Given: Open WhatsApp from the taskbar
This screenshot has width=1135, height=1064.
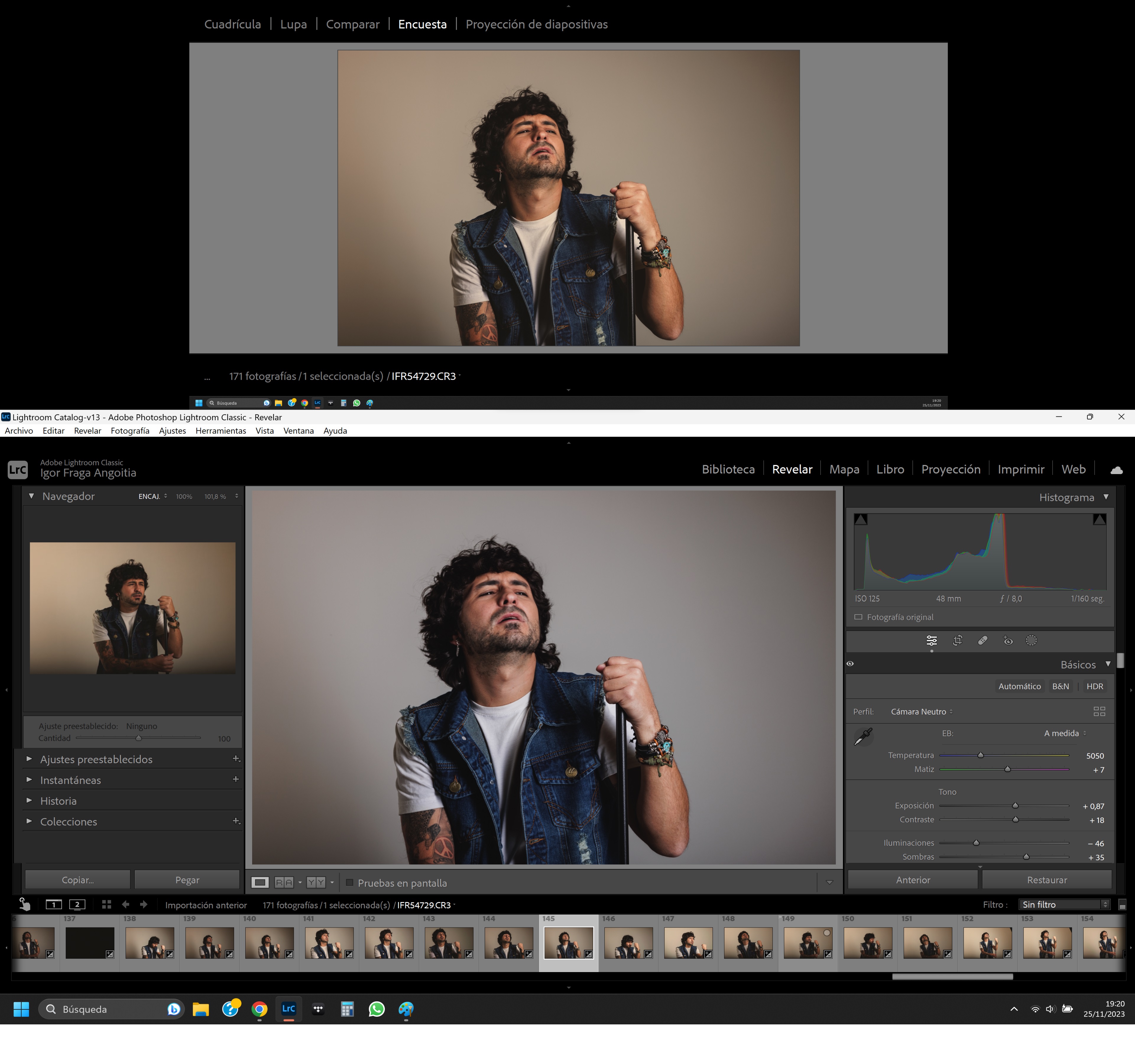Looking at the screenshot, I should click(x=376, y=1009).
